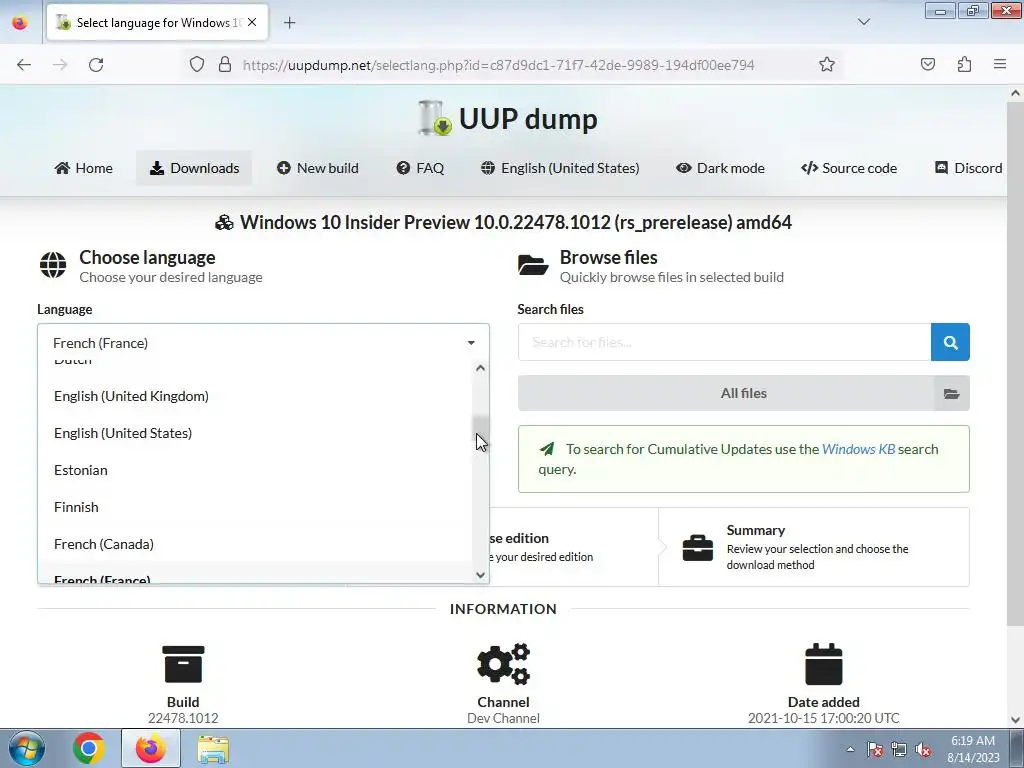Screen dimensions: 1024x768
Task: Choose Estonian from the language list
Action: (x=255, y=470)
